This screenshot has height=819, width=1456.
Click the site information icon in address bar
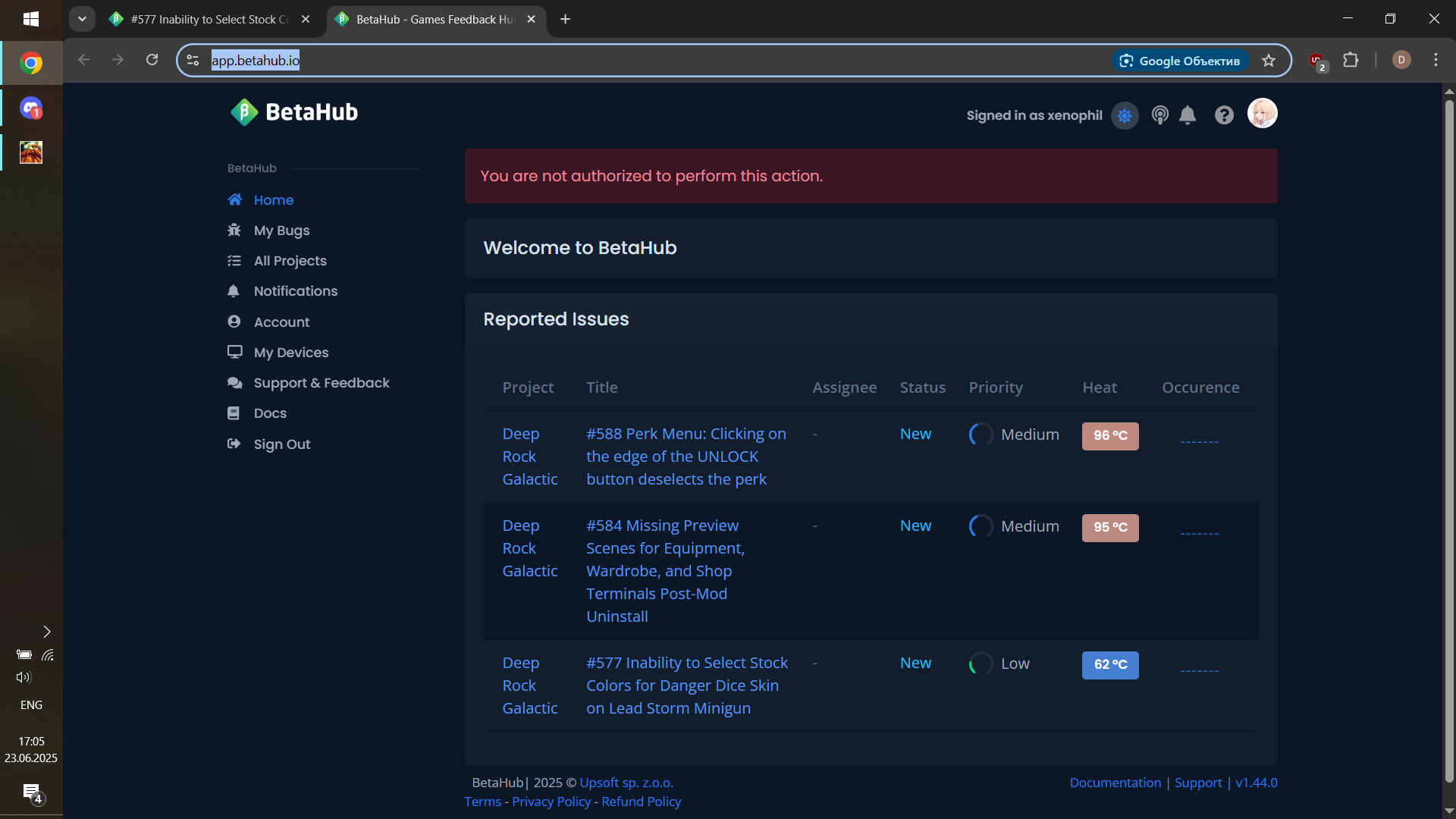(x=193, y=61)
